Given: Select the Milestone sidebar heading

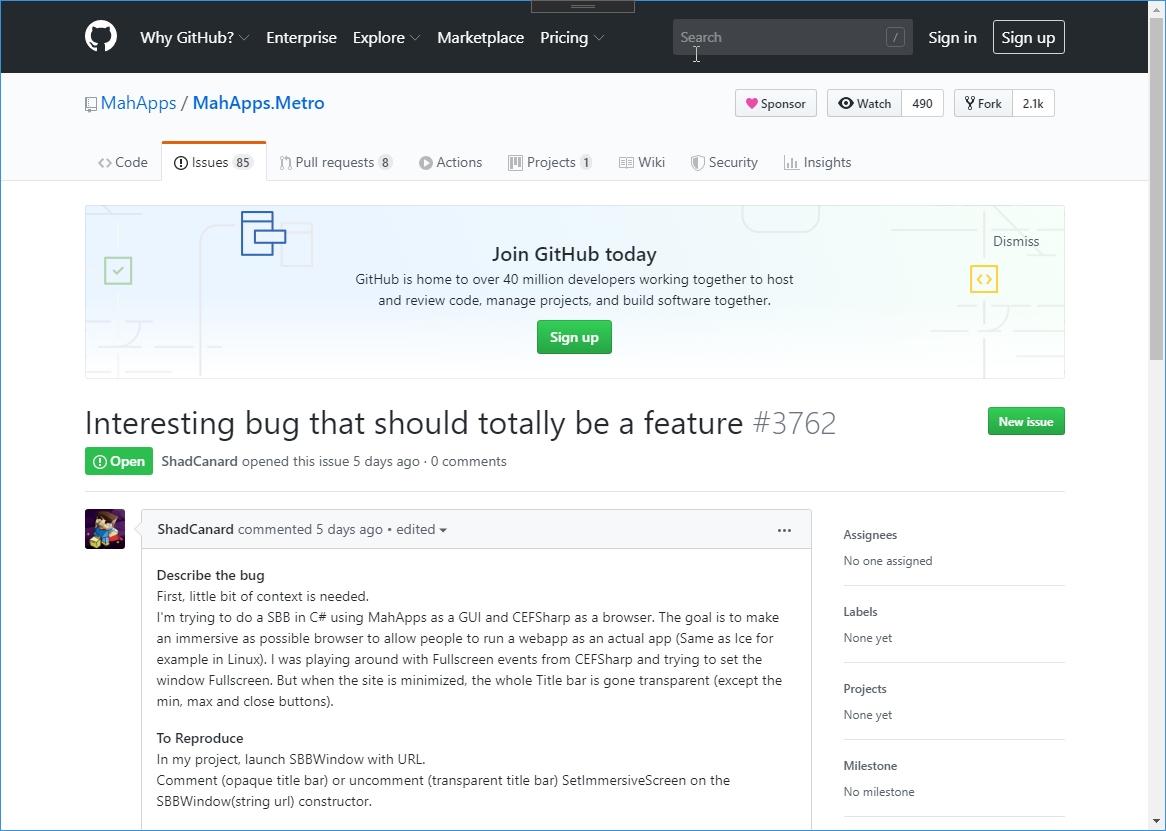Looking at the screenshot, I should click(x=870, y=766).
